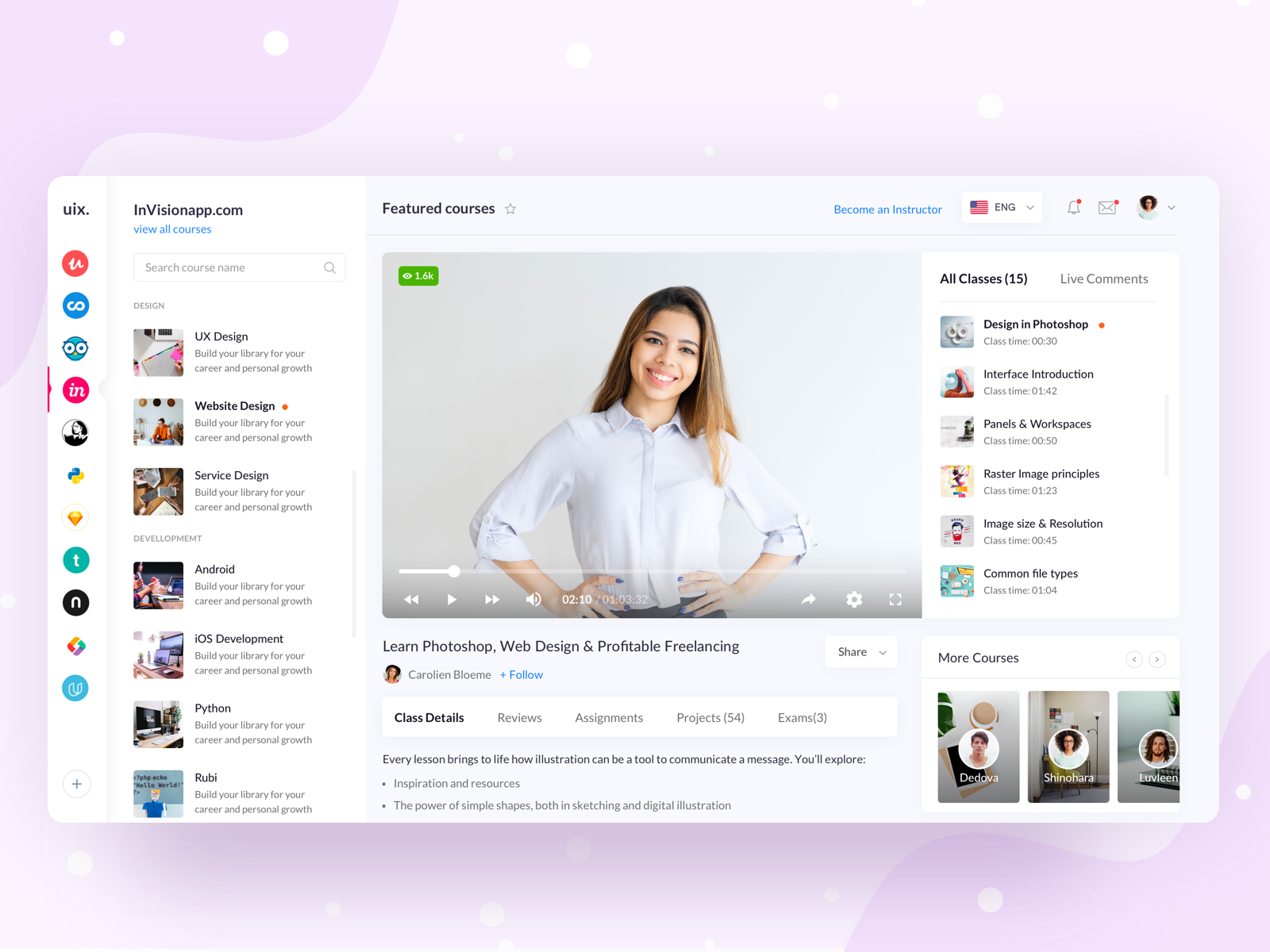Select the InVision 'in' sidebar icon
Image resolution: width=1270 pixels, height=952 pixels.
[75, 390]
